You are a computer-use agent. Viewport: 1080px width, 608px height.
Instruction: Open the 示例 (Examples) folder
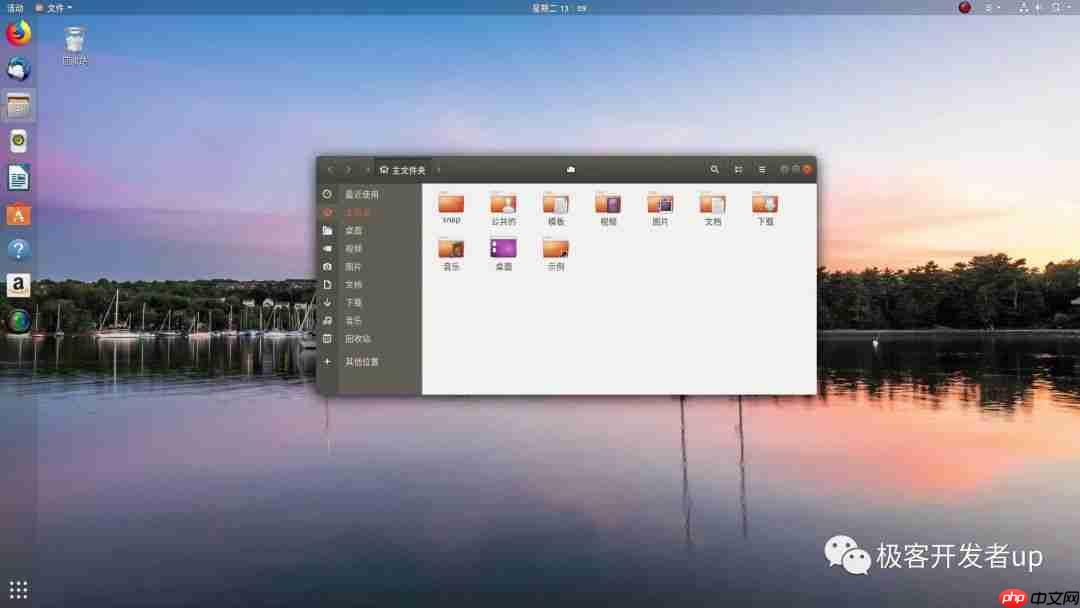click(x=556, y=251)
